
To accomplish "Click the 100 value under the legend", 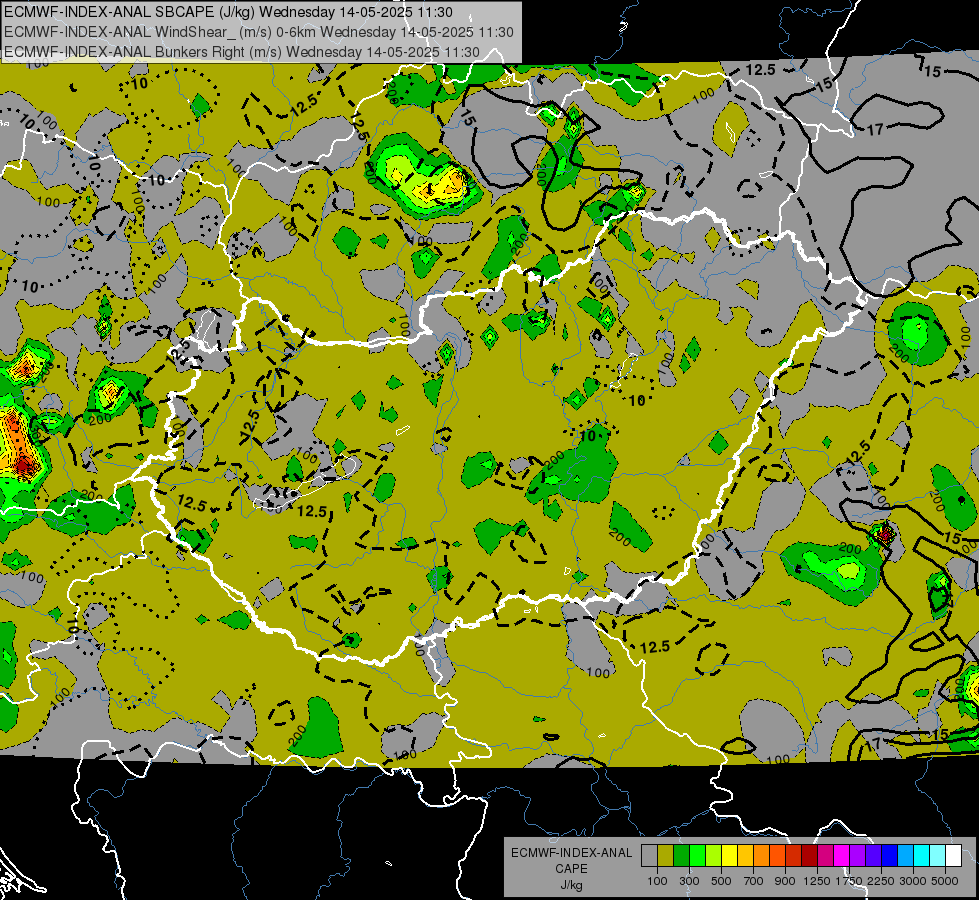I will (657, 881).
